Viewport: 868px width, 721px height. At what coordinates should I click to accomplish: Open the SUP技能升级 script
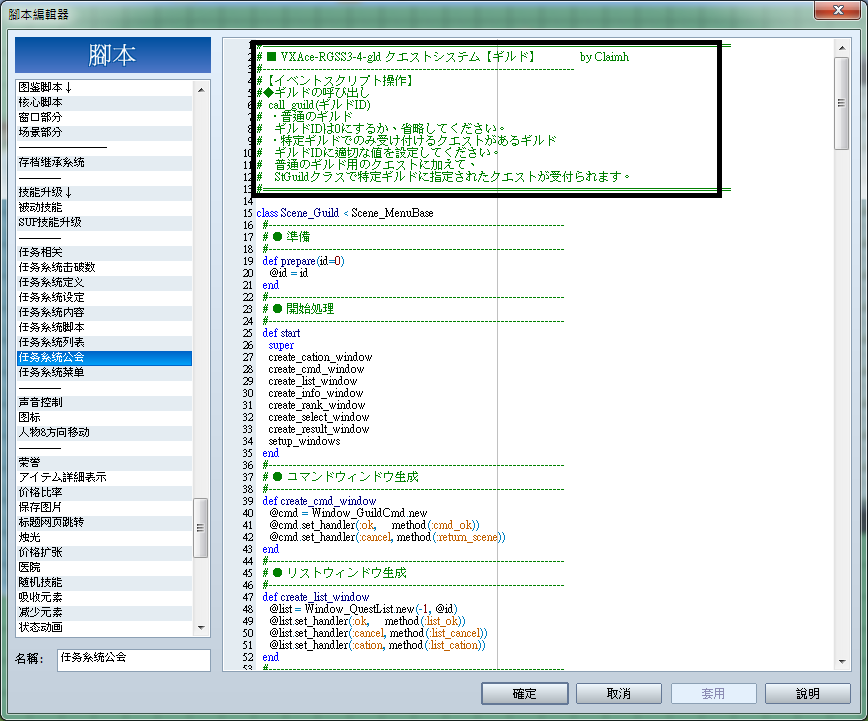click(x=105, y=222)
